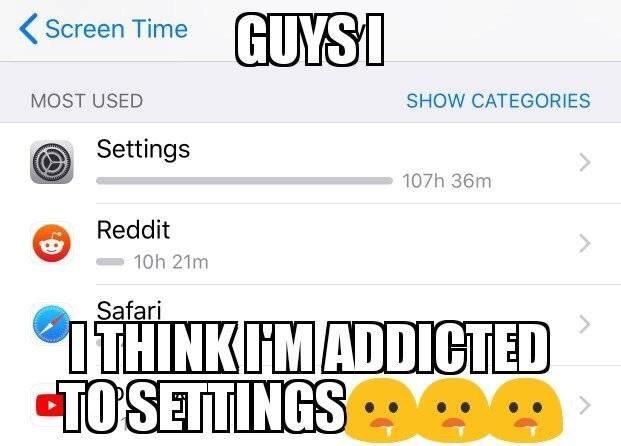The image size is (621, 446).
Task: Open the Settings row chevron
Action: click(585, 162)
